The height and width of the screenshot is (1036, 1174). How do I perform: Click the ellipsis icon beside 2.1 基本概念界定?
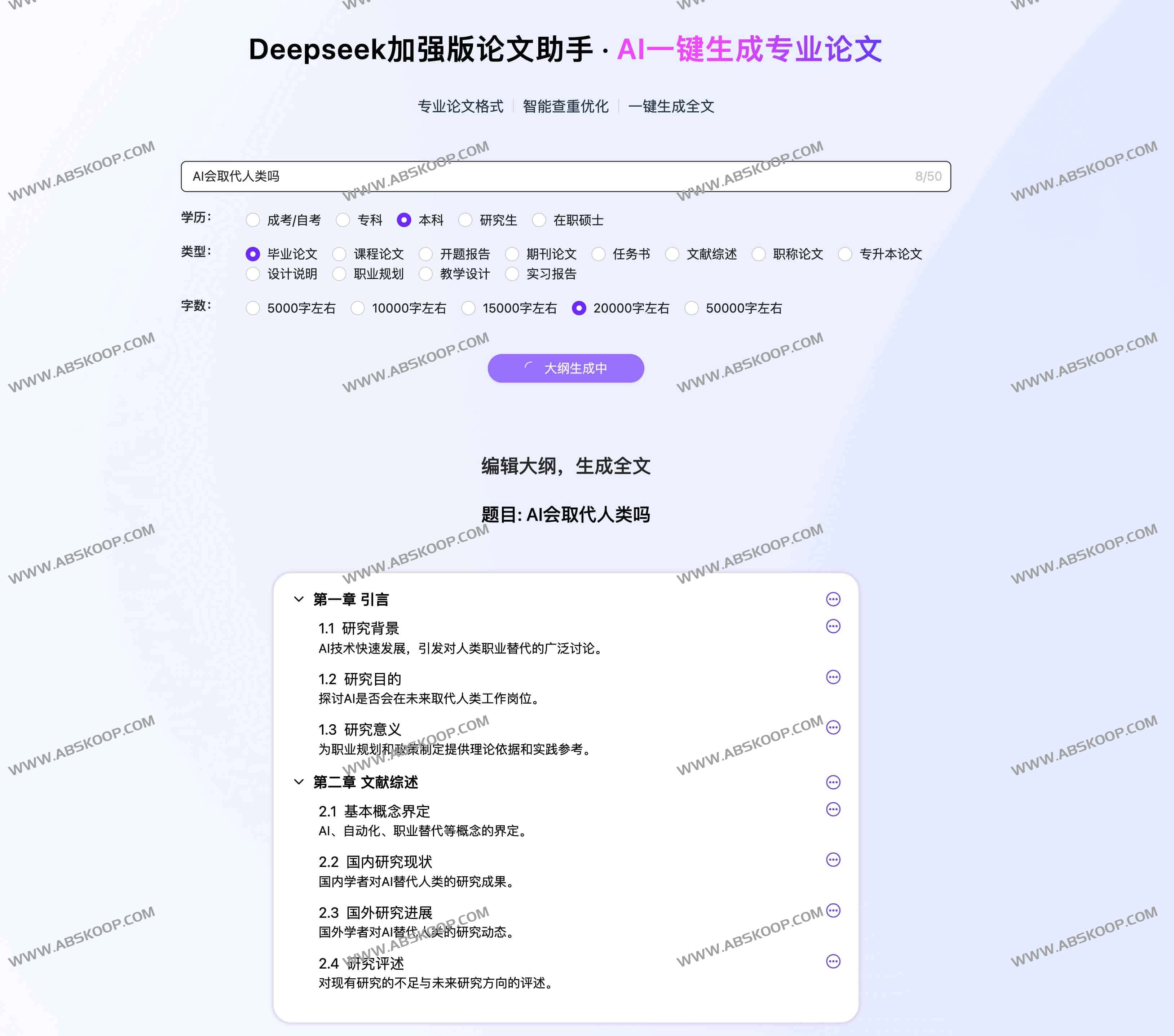[x=833, y=810]
